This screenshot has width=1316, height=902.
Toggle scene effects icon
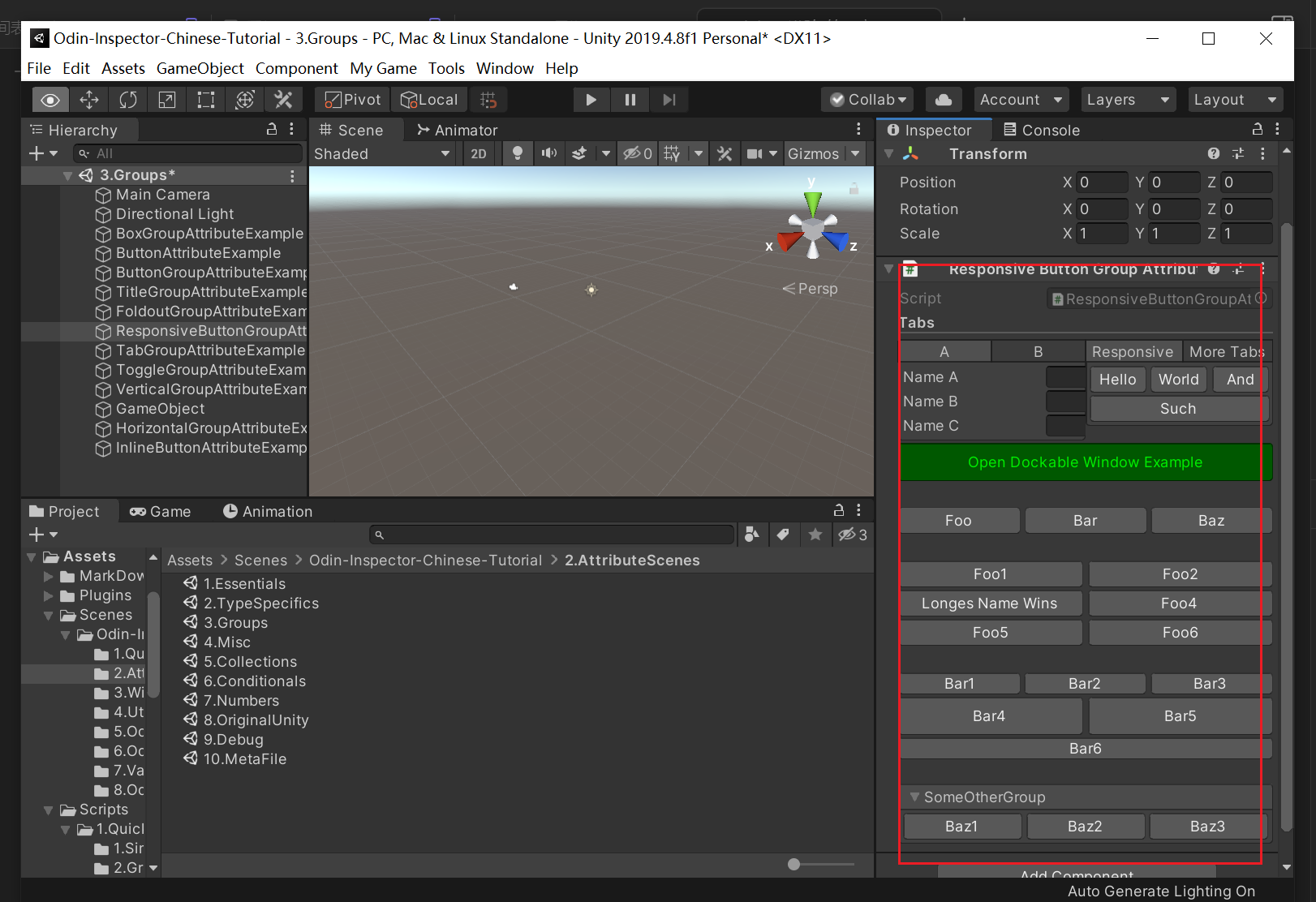579,153
